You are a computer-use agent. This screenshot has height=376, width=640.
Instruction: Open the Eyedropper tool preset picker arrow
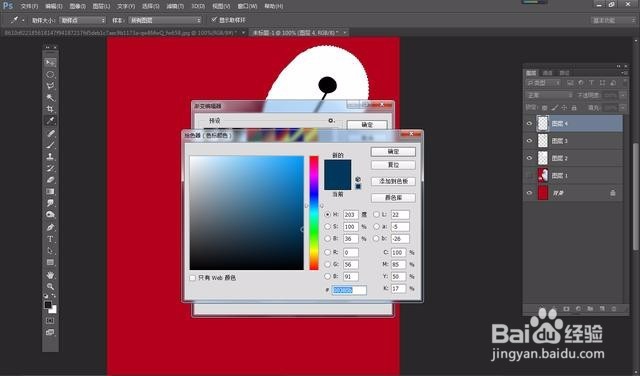[23, 20]
